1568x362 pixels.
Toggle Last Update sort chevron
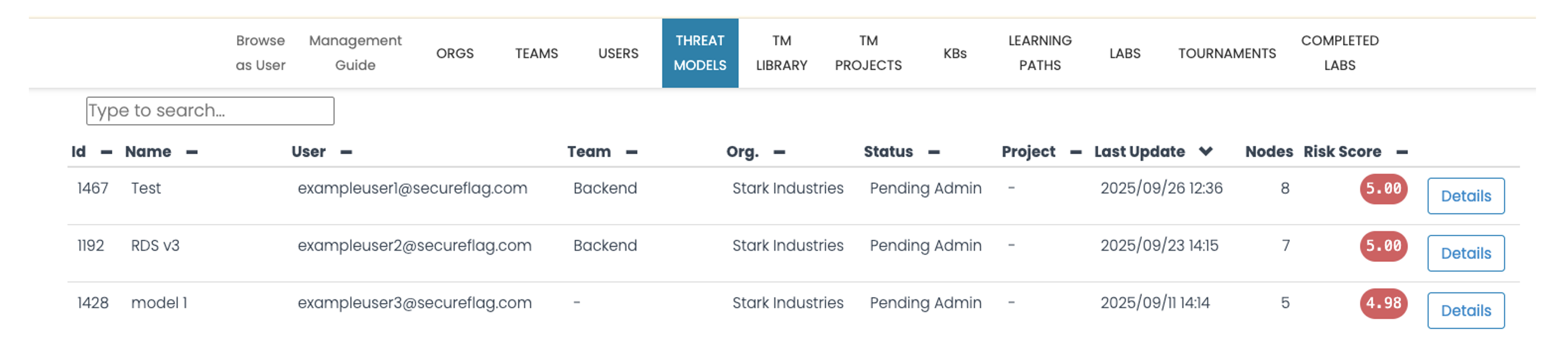(1206, 151)
